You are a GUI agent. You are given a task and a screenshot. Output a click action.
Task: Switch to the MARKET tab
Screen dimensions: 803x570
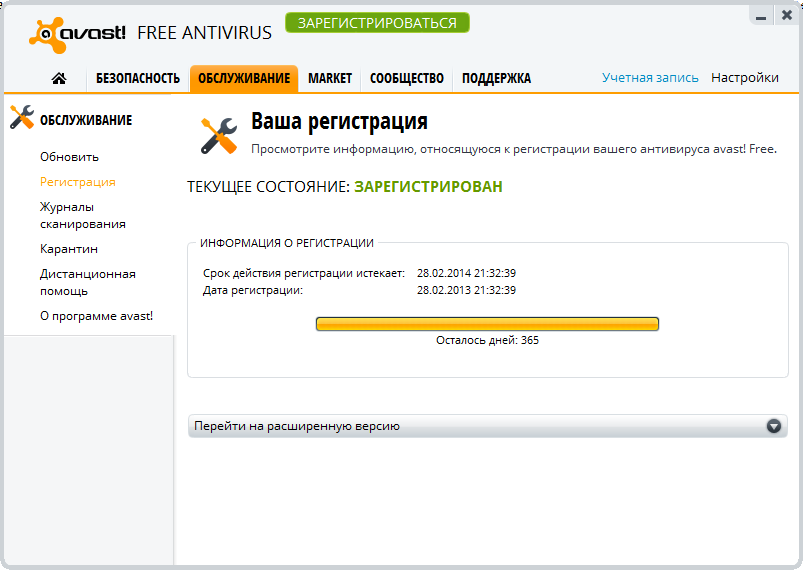[330, 78]
